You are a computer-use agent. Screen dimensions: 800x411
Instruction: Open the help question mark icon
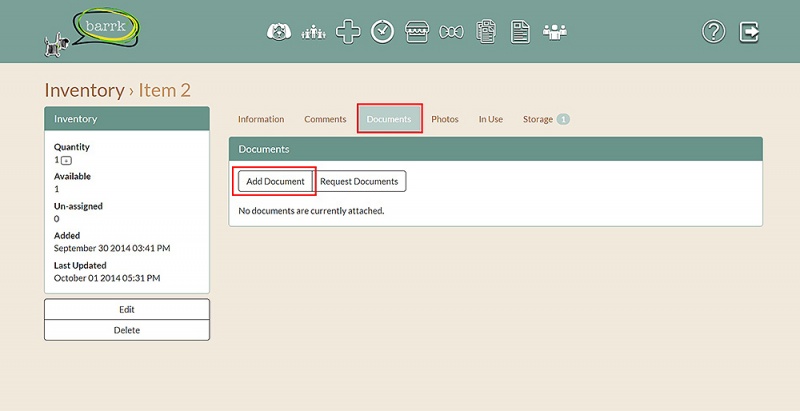pyautogui.click(x=713, y=32)
